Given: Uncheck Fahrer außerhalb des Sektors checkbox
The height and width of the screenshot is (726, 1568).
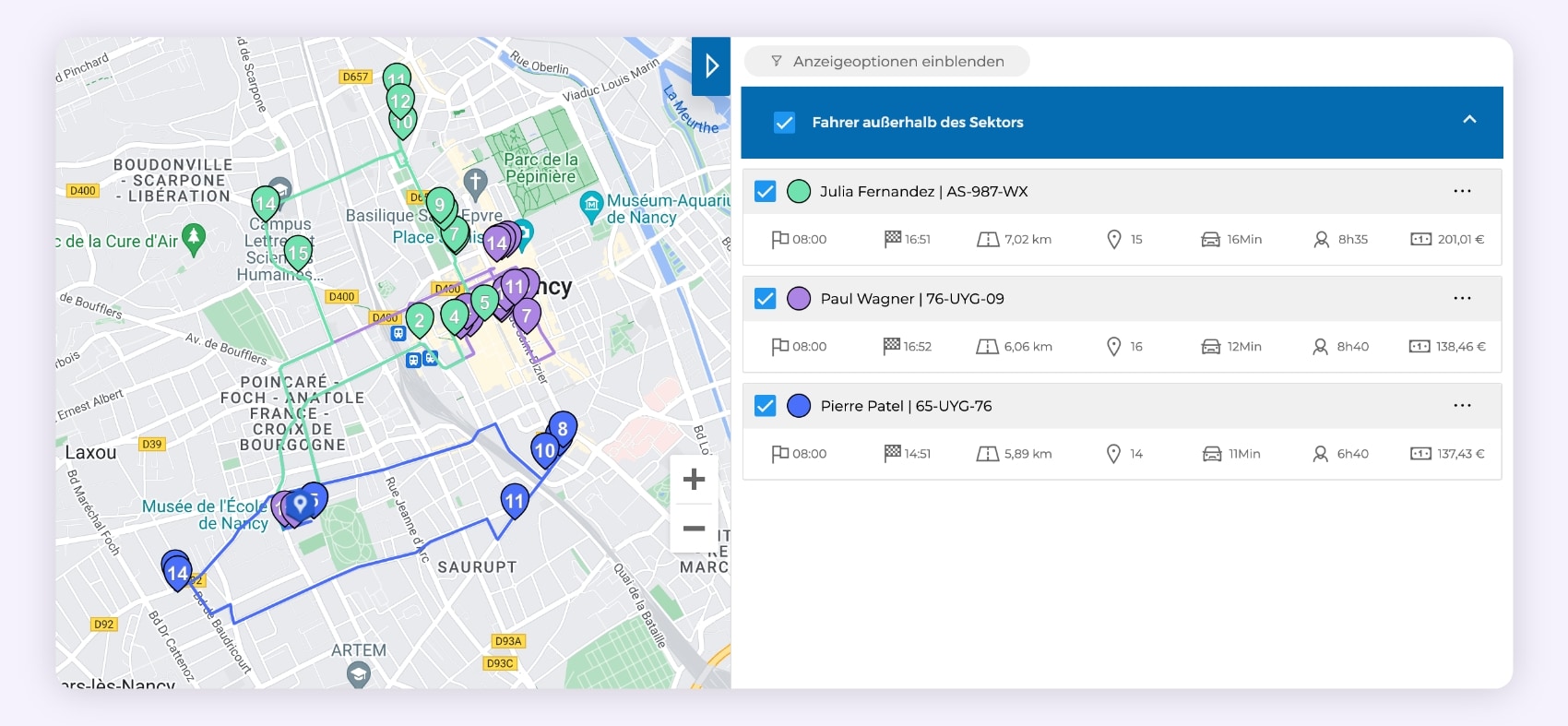Looking at the screenshot, I should [784, 122].
